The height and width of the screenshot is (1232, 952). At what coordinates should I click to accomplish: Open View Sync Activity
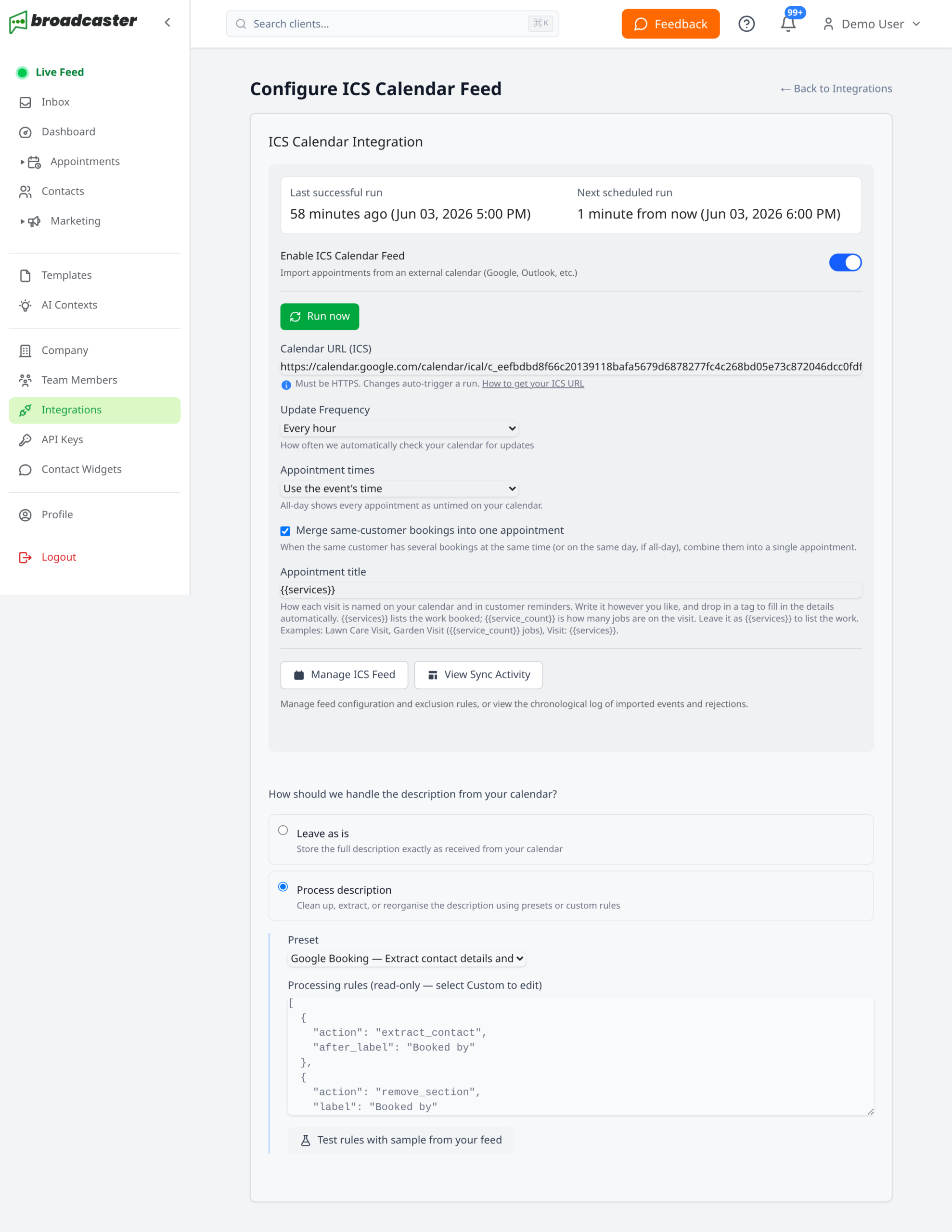pyautogui.click(x=478, y=675)
